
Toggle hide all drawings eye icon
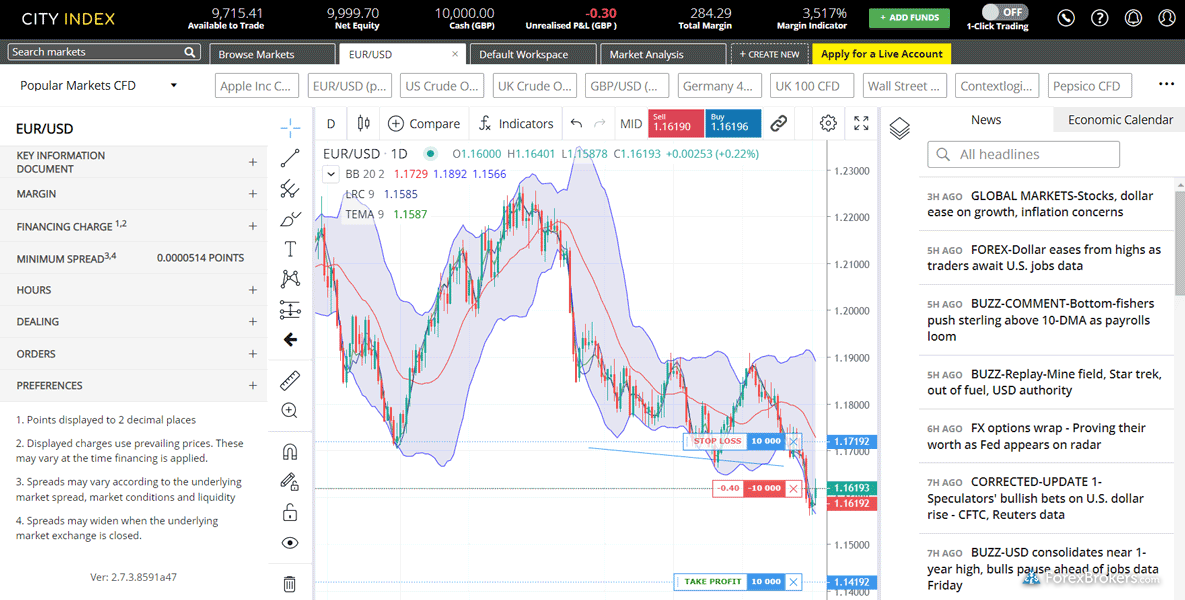click(x=289, y=543)
